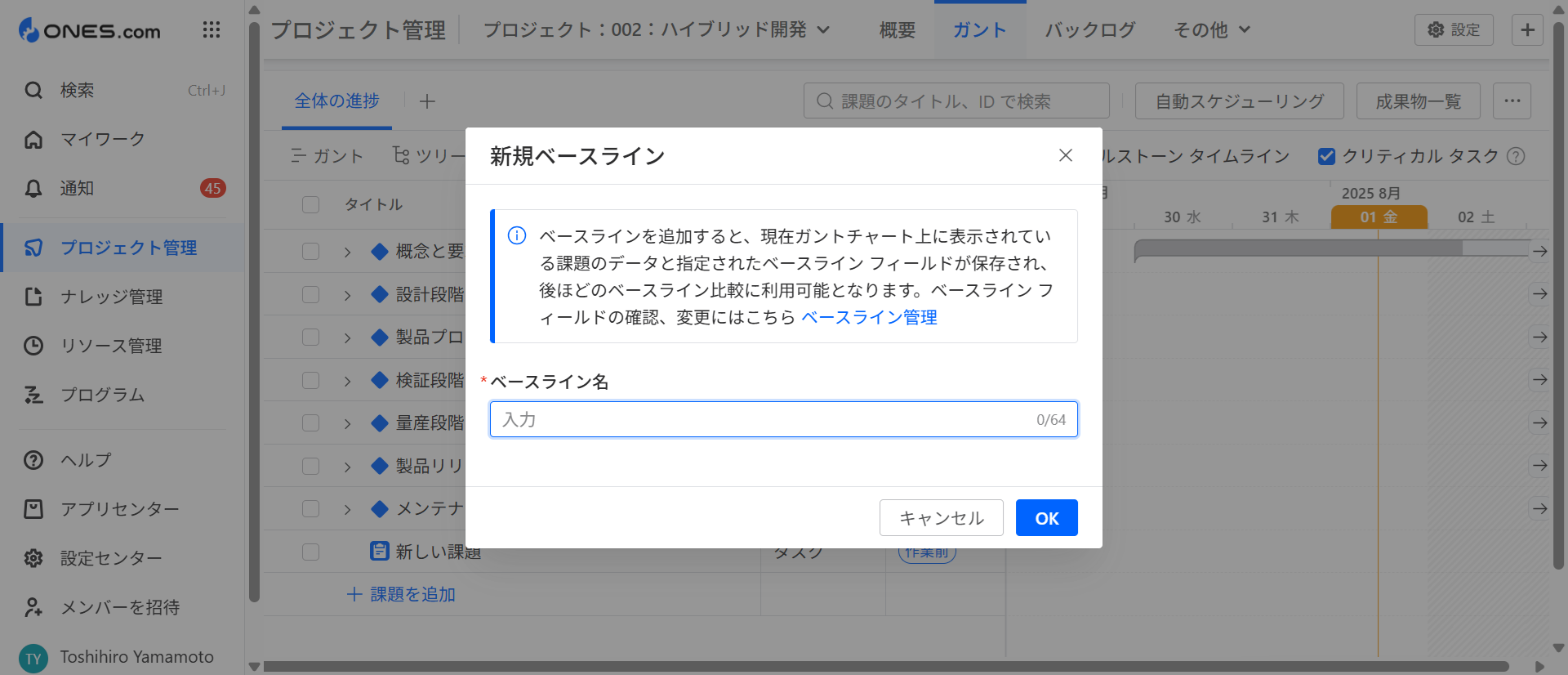Check the 検証段階 row checkbox
This screenshot has height=675, width=1568.
[310, 380]
